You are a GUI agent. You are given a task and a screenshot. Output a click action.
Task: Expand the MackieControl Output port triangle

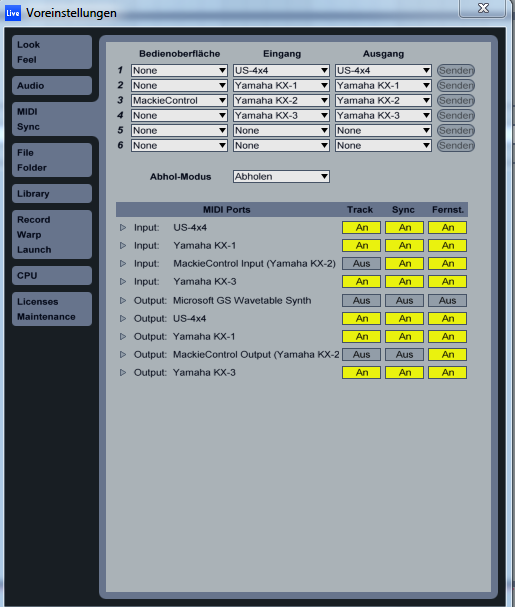coord(123,354)
